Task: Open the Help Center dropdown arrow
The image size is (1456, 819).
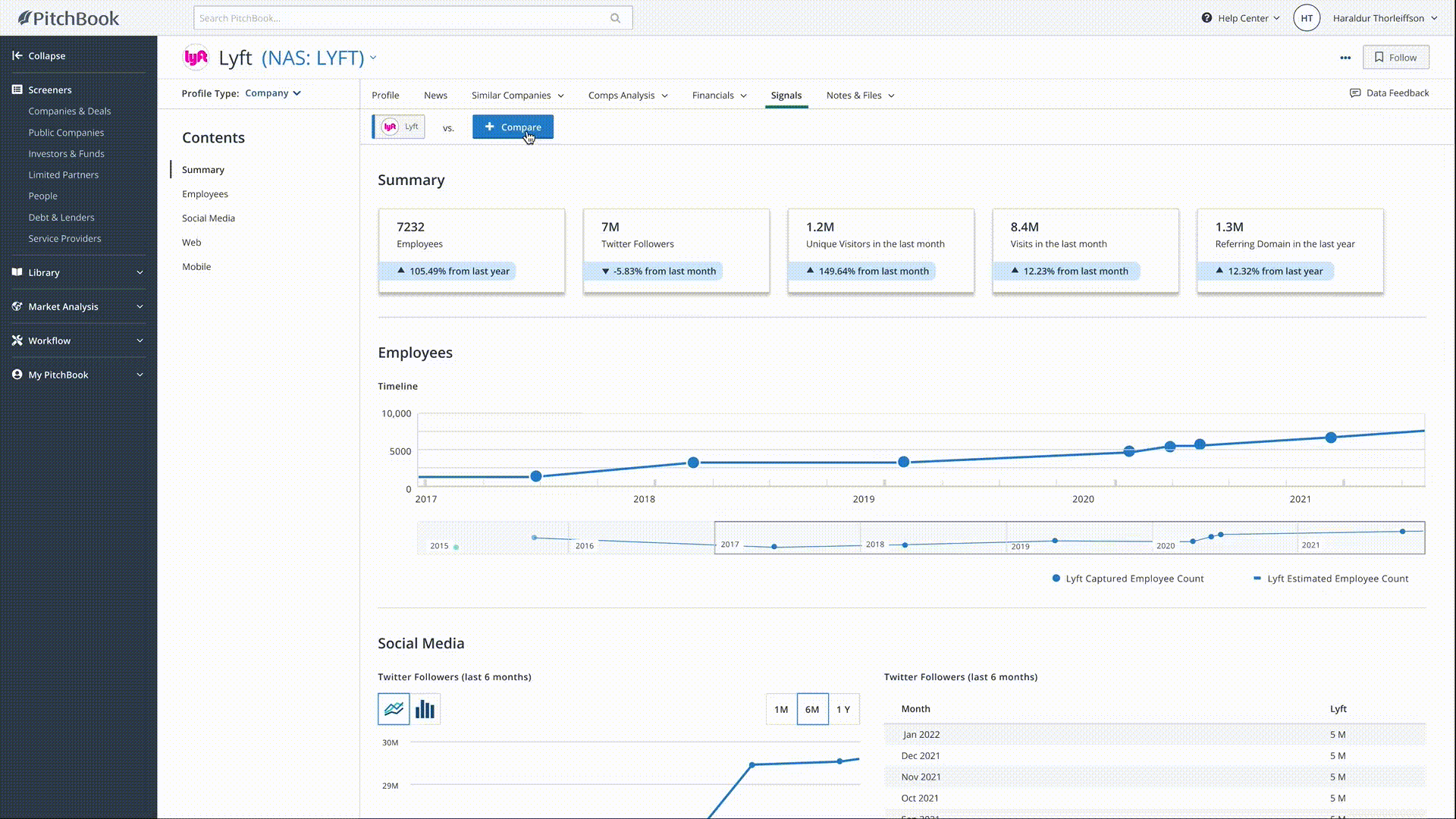Action: pyautogui.click(x=1276, y=18)
